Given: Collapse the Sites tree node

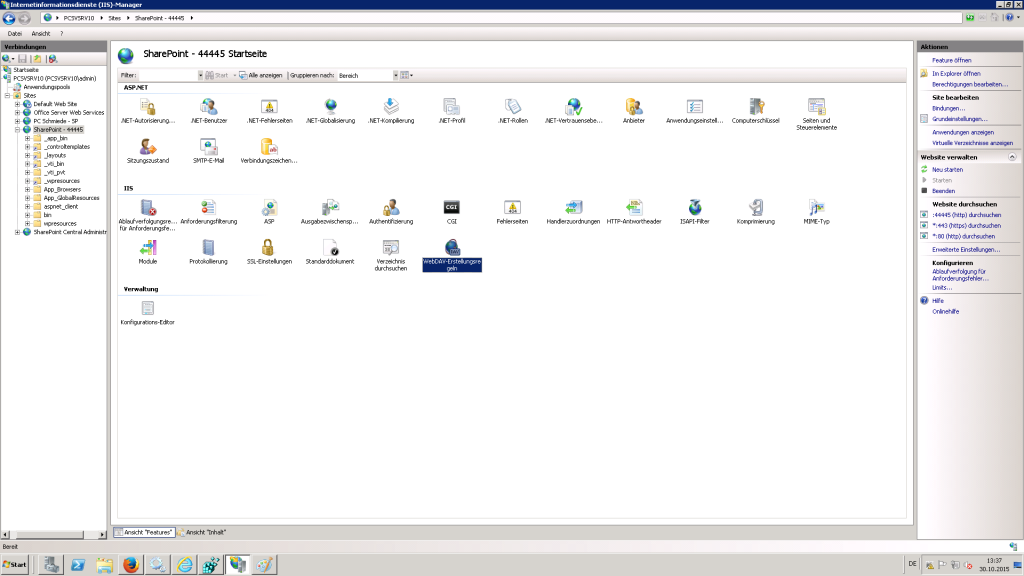Looking at the screenshot, I should click(x=8, y=95).
